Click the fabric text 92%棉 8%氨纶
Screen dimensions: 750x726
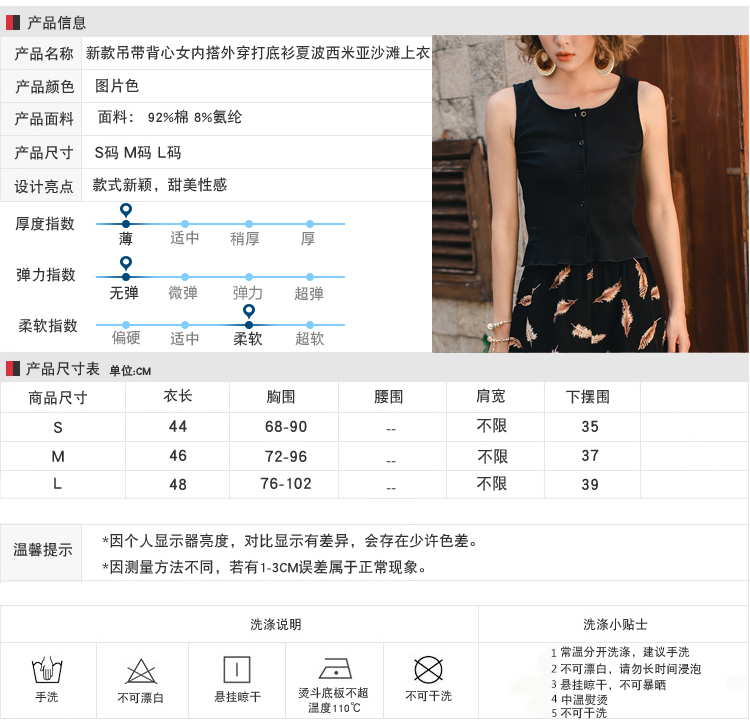195,117
